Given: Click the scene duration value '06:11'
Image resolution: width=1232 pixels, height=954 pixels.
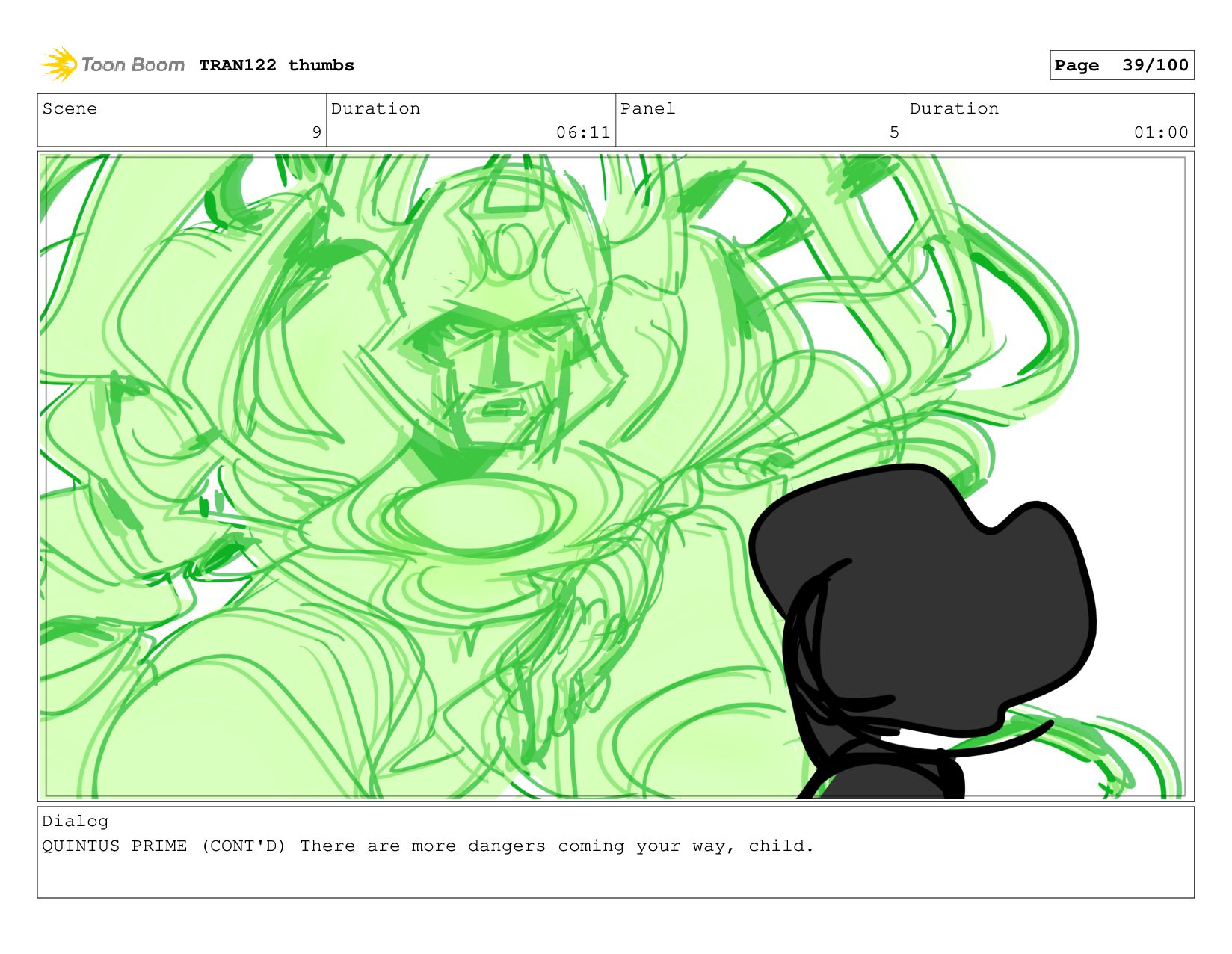Looking at the screenshot, I should point(583,132).
